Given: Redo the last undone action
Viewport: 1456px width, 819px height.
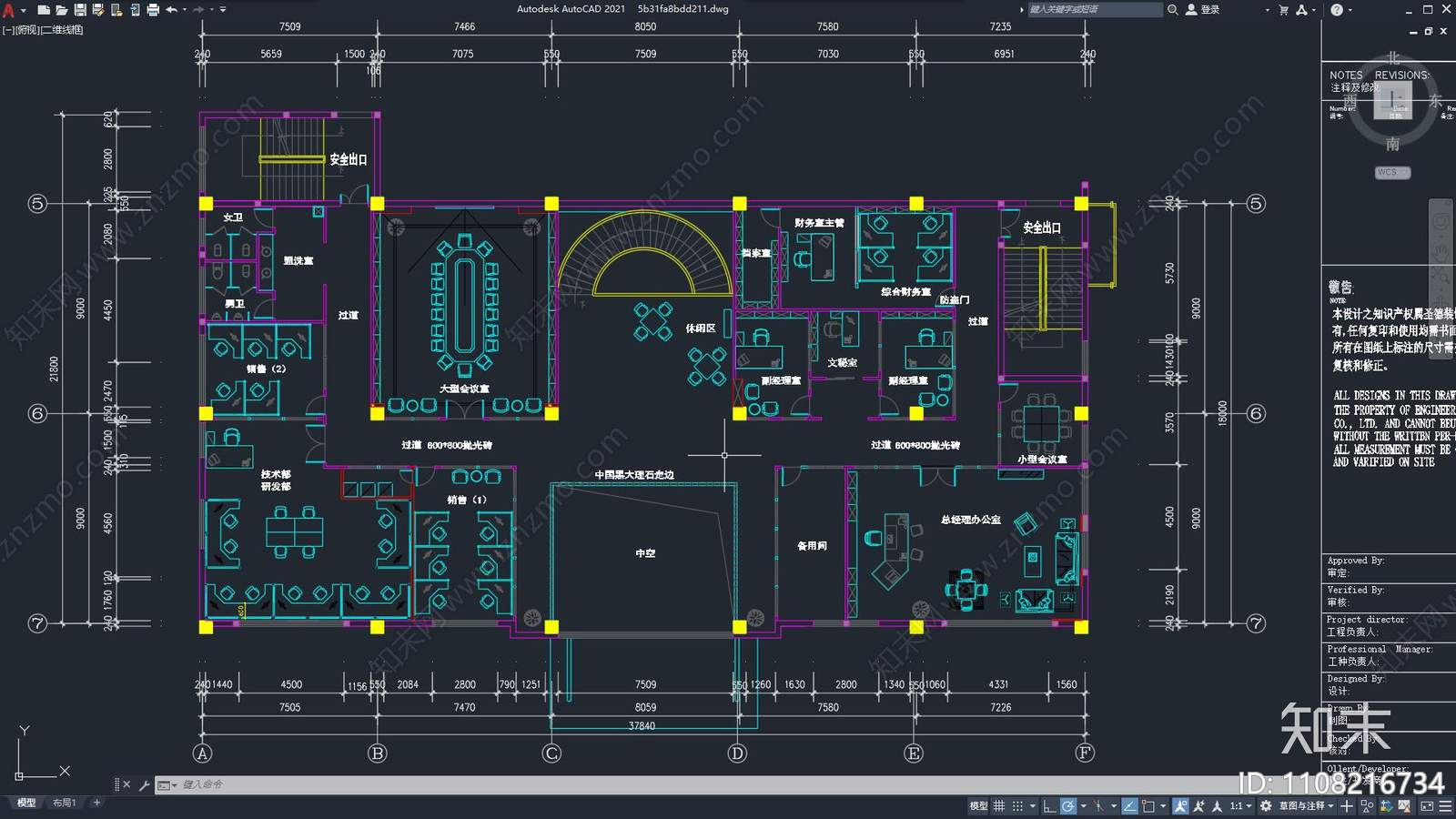Looking at the screenshot, I should (198, 10).
